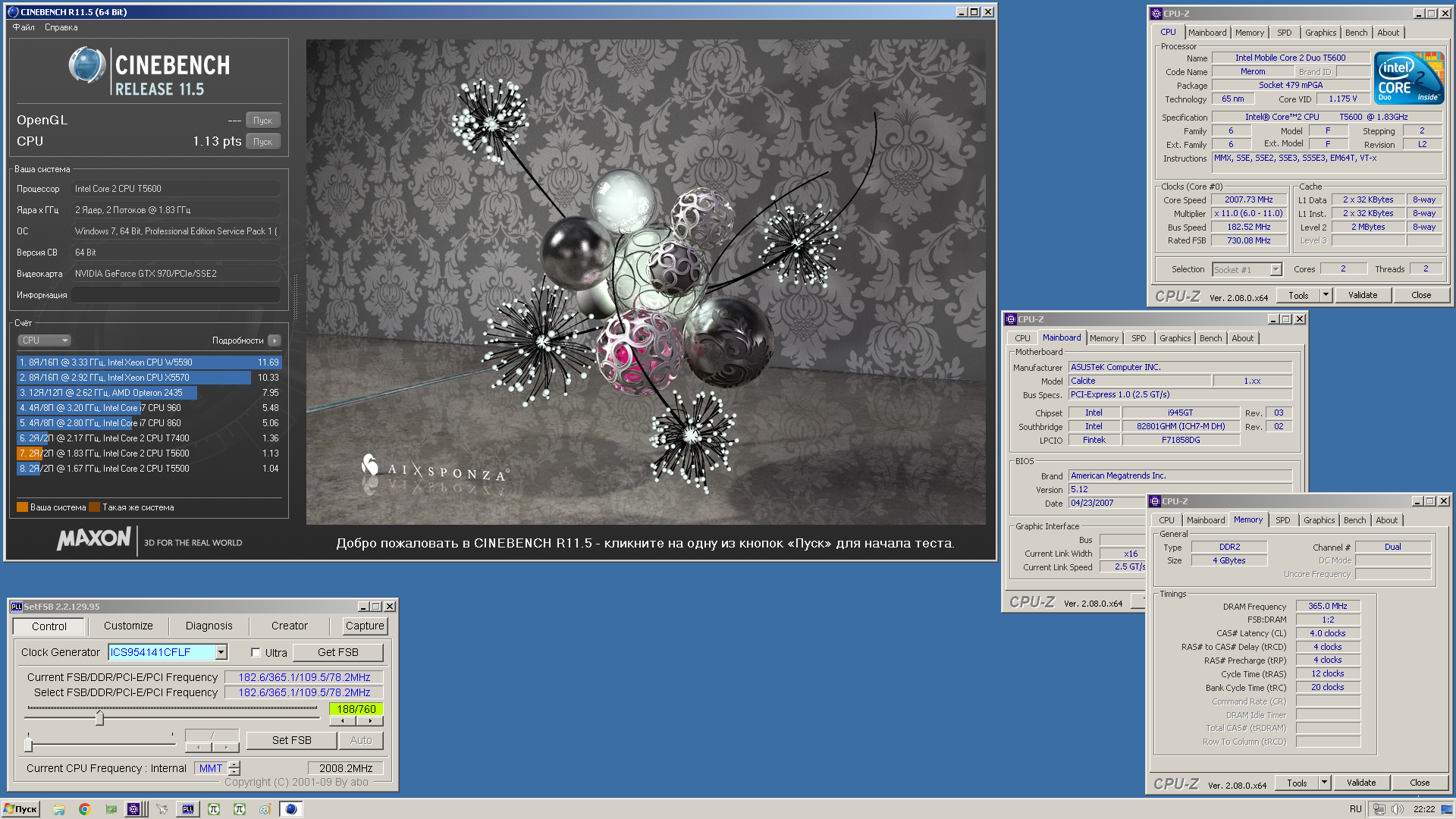Enable the Ultra checkbox in SetFSB
Screen dimensions: 1456x819
pos(256,652)
